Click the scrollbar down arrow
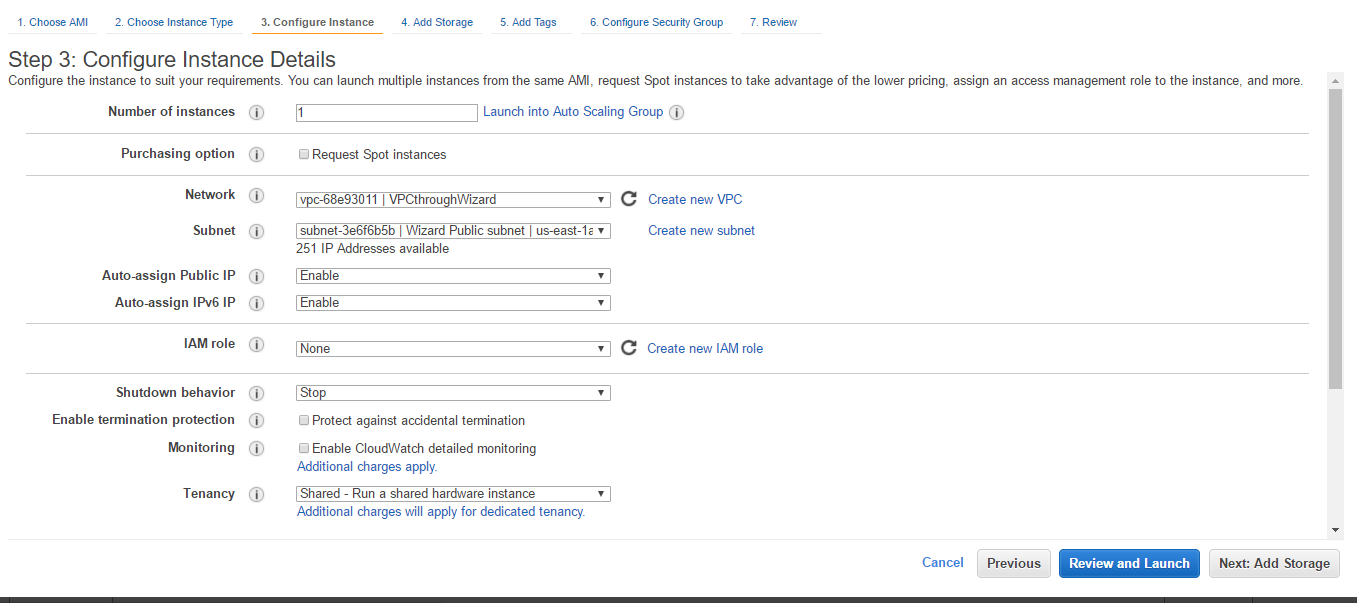The height and width of the screenshot is (603, 1357). pos(1335,530)
